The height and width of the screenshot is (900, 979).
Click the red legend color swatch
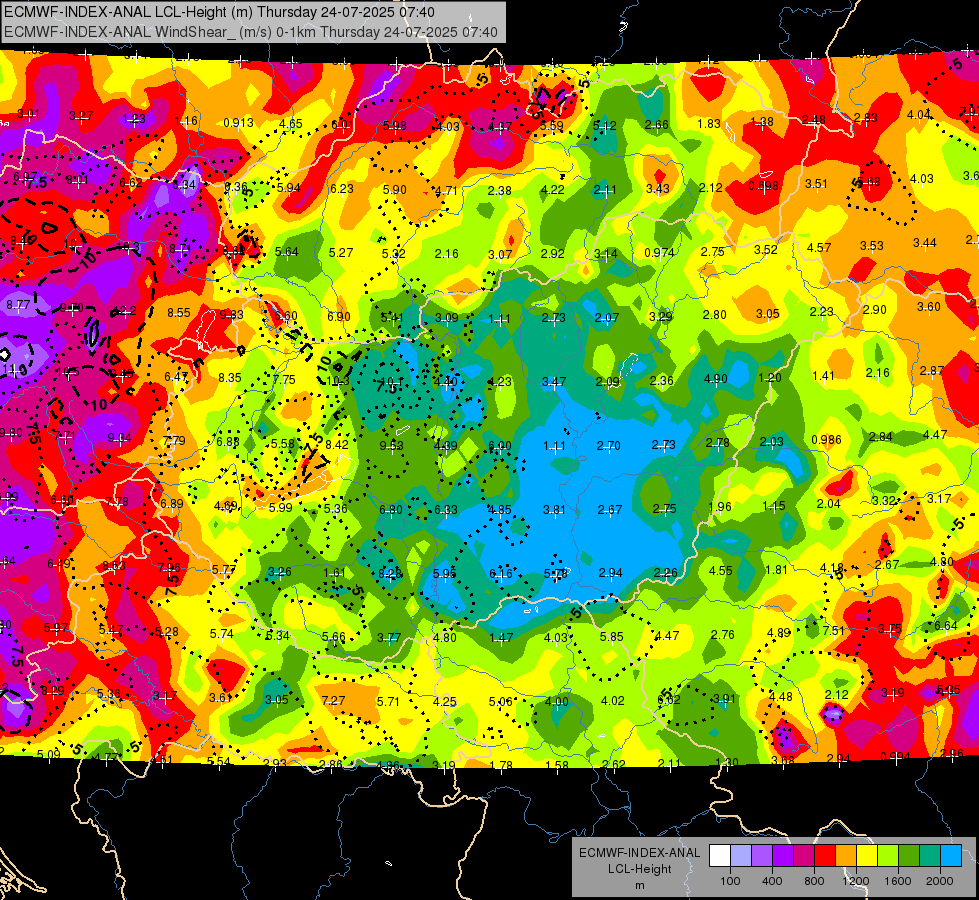(x=825, y=856)
